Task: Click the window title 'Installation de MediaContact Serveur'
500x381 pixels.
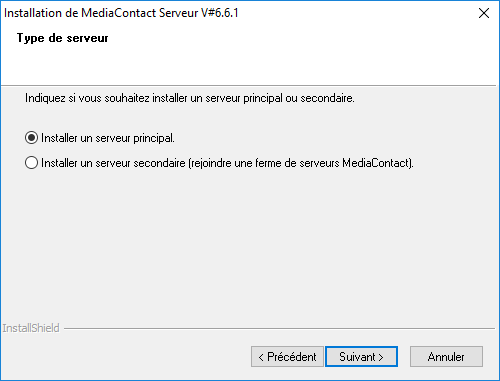Action: [101, 13]
